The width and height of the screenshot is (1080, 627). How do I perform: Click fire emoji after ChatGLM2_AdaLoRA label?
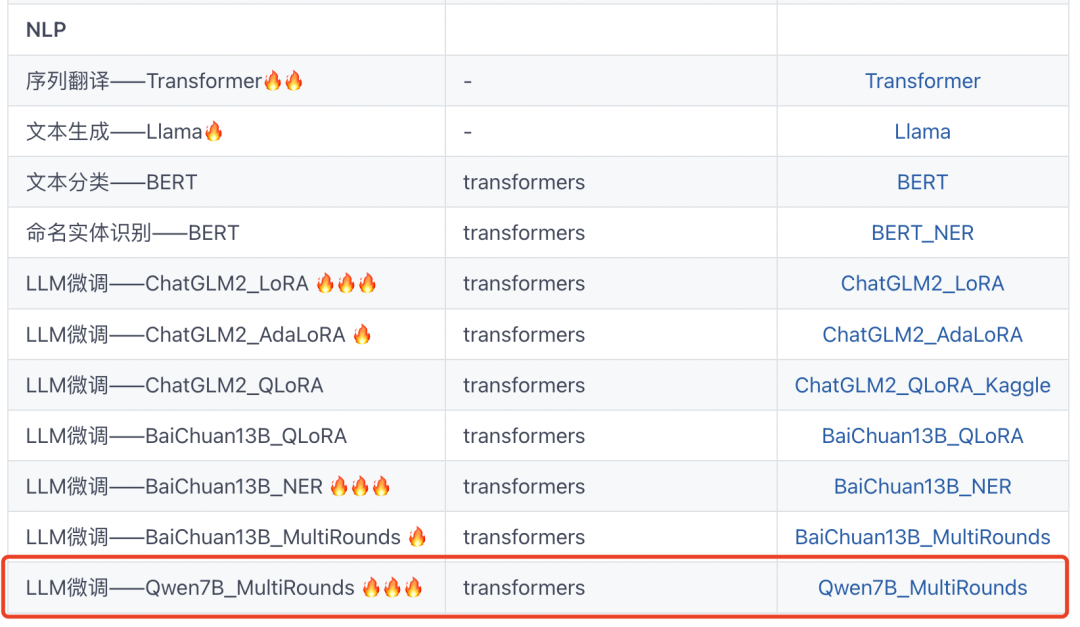(x=362, y=334)
